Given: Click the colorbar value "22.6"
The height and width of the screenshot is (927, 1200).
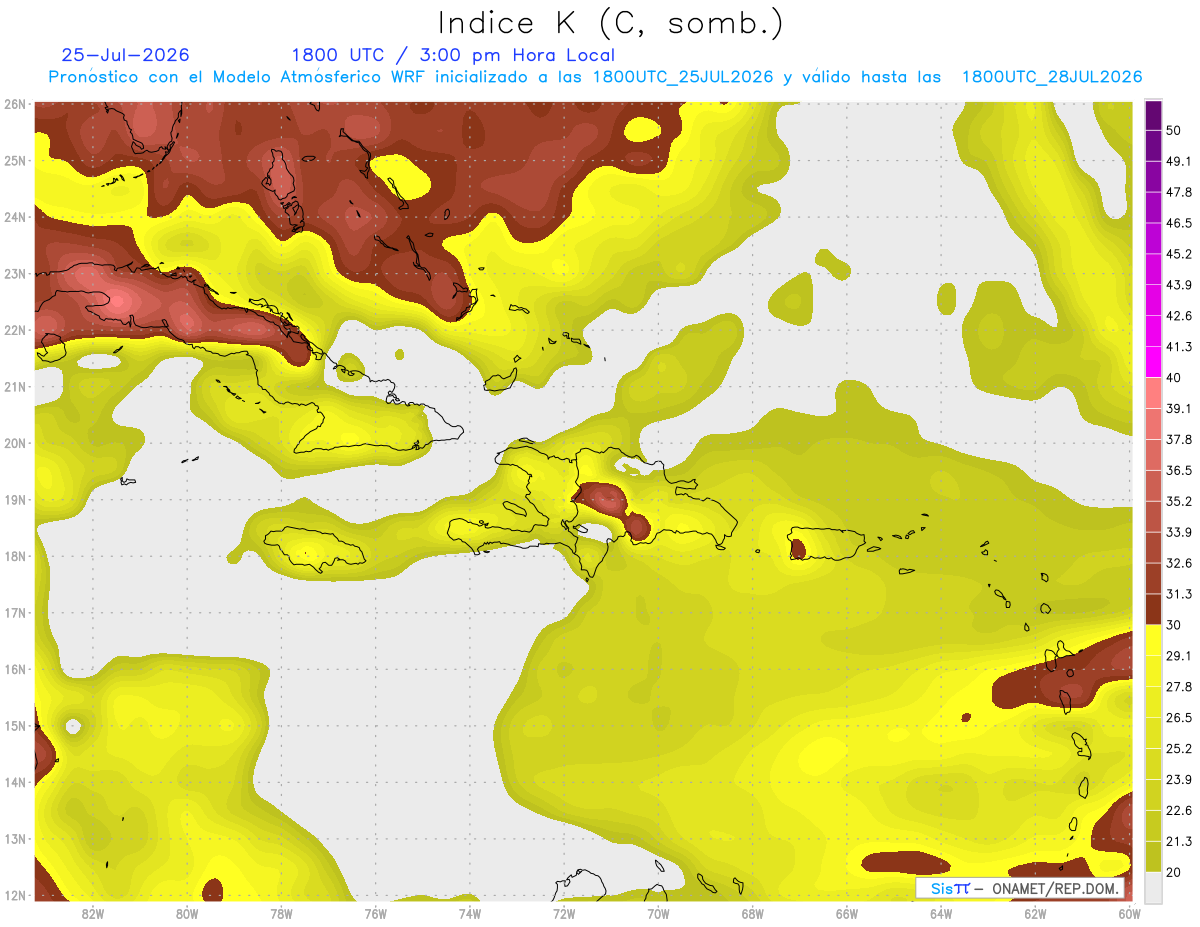Looking at the screenshot, I should [1179, 810].
